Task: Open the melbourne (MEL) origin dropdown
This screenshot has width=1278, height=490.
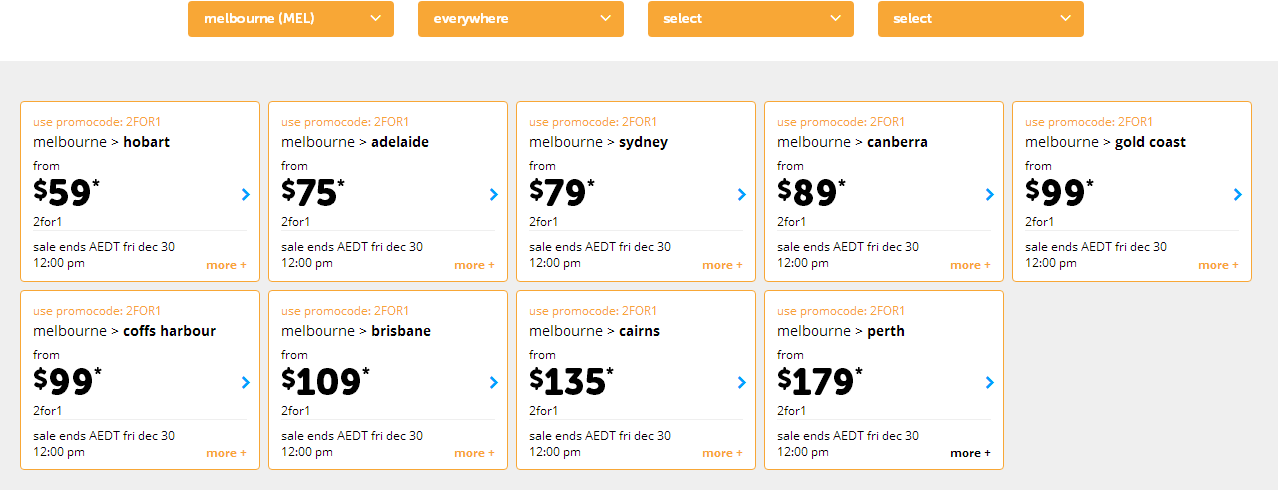Action: 290,18
